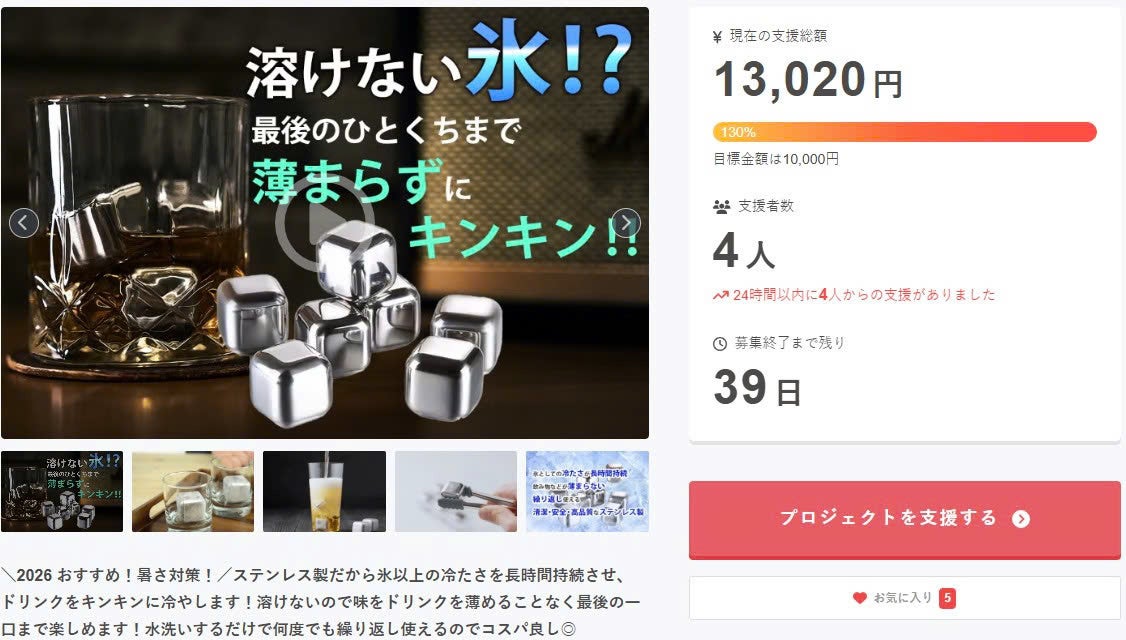Image resolution: width=1126 pixels, height=640 pixels.
Task: Click the clock icon beside 募集終了まで残り
Action: pyautogui.click(x=720, y=344)
